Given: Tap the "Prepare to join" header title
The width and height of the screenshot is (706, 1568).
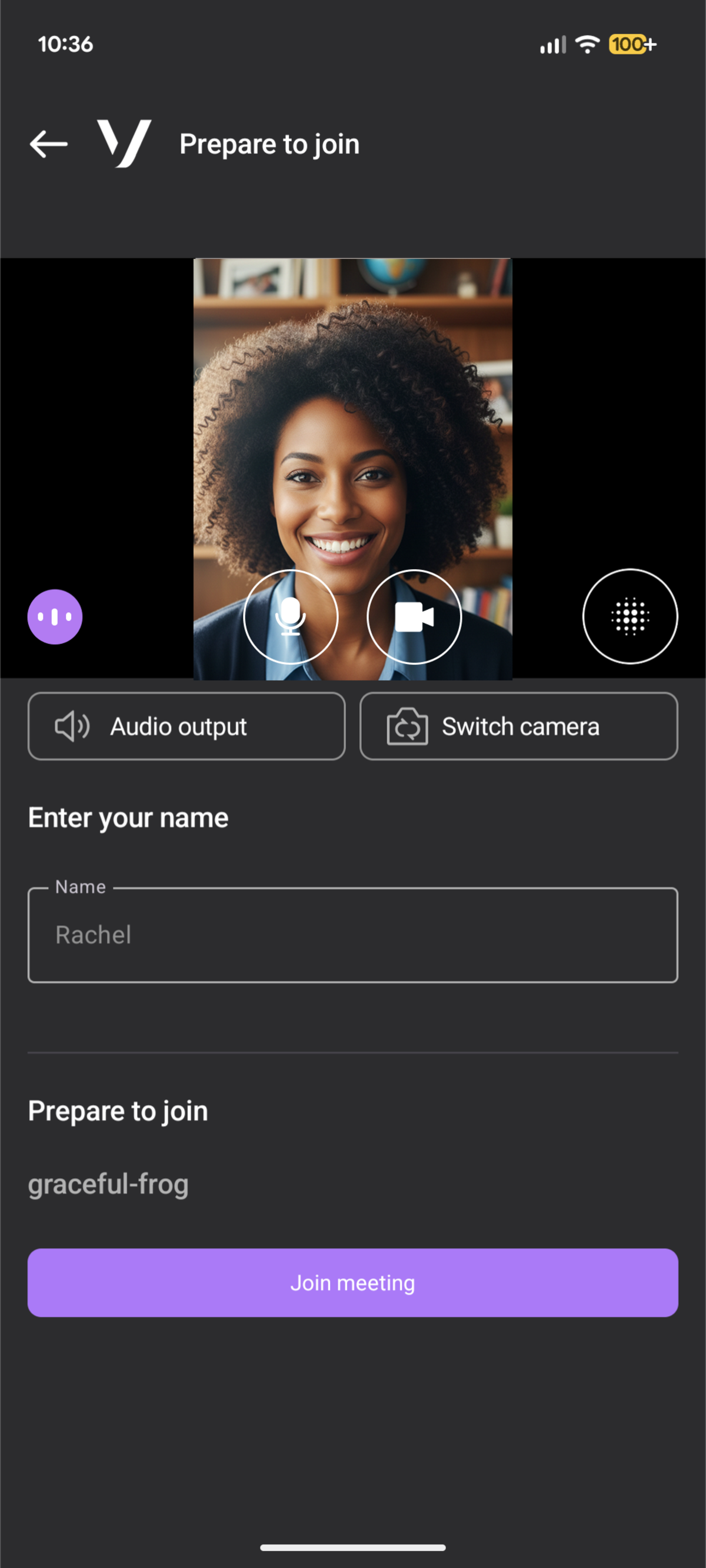Looking at the screenshot, I should [x=269, y=144].
